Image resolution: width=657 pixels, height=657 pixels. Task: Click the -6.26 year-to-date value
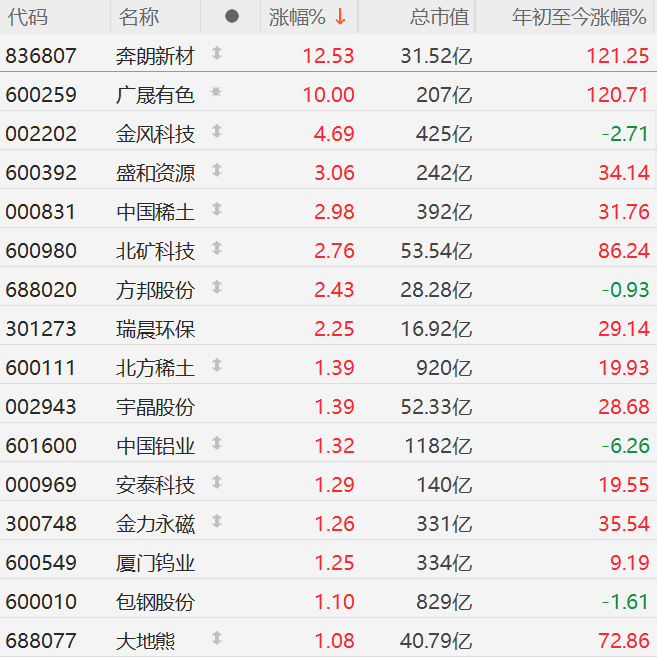pos(625,445)
